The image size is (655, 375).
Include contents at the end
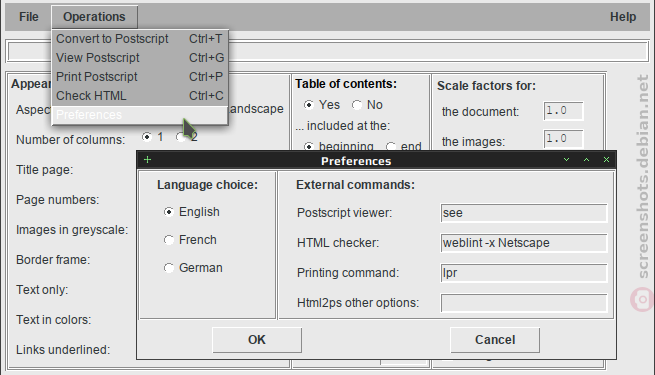pos(391,147)
